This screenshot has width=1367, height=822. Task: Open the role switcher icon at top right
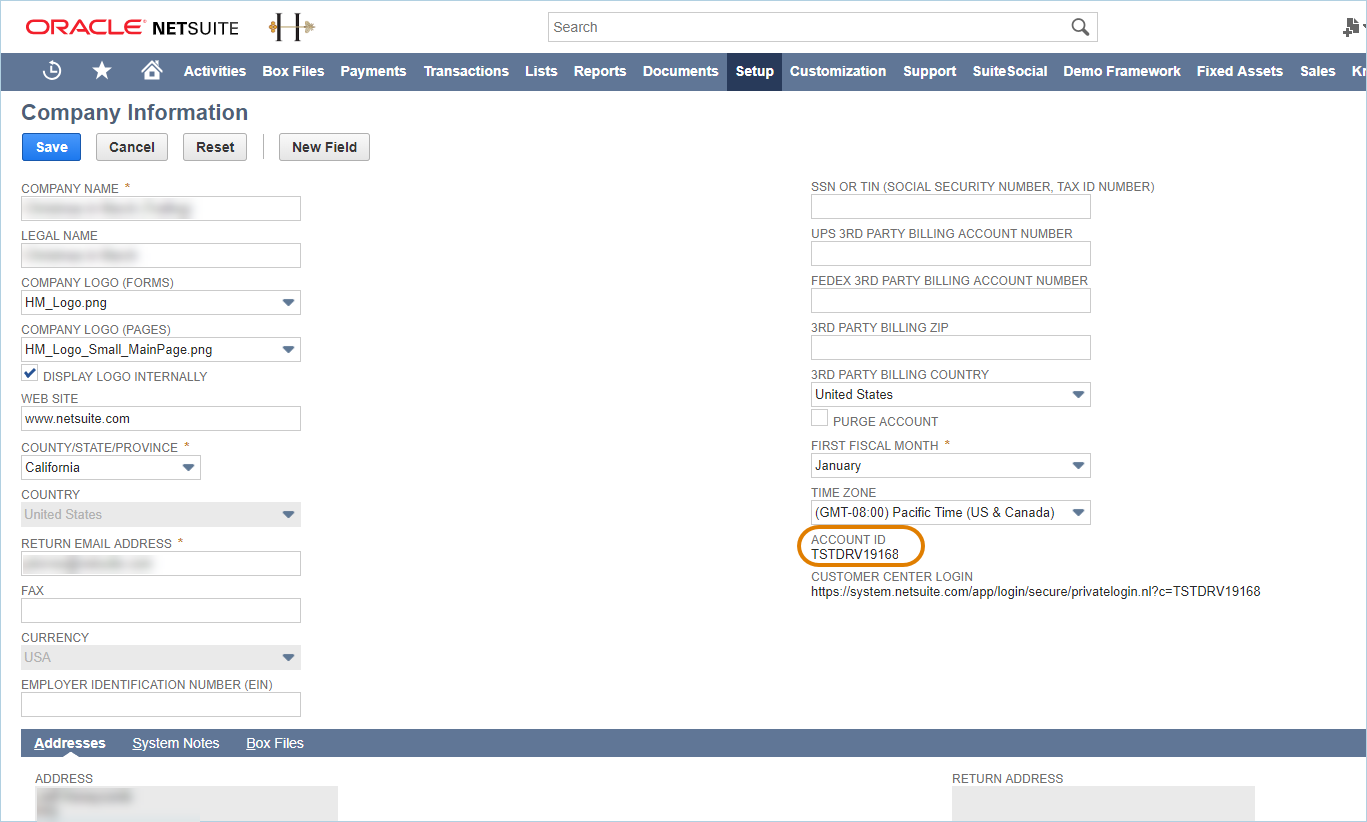tap(1353, 28)
